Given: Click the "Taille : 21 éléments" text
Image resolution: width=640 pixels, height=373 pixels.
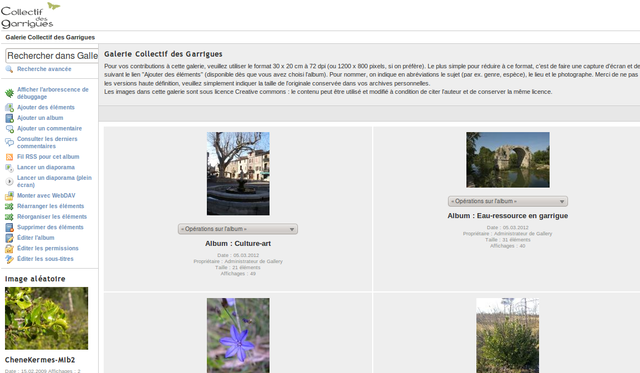Looking at the screenshot, I should click(238, 268).
